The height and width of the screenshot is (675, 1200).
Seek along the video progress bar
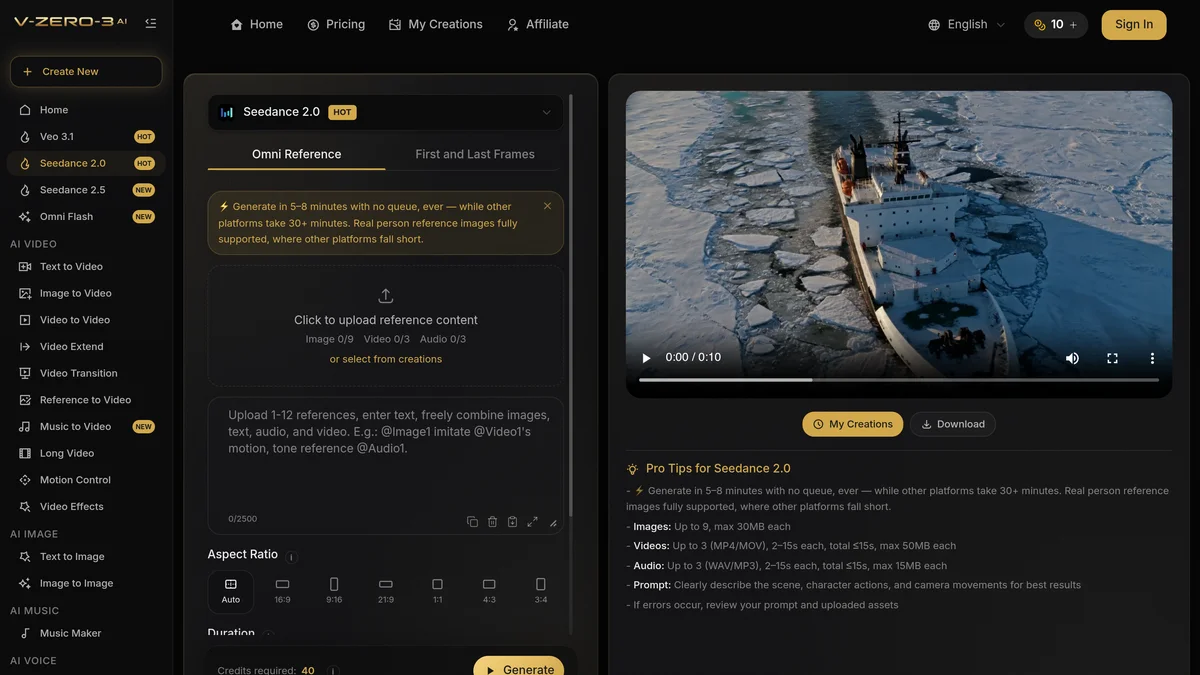point(899,380)
